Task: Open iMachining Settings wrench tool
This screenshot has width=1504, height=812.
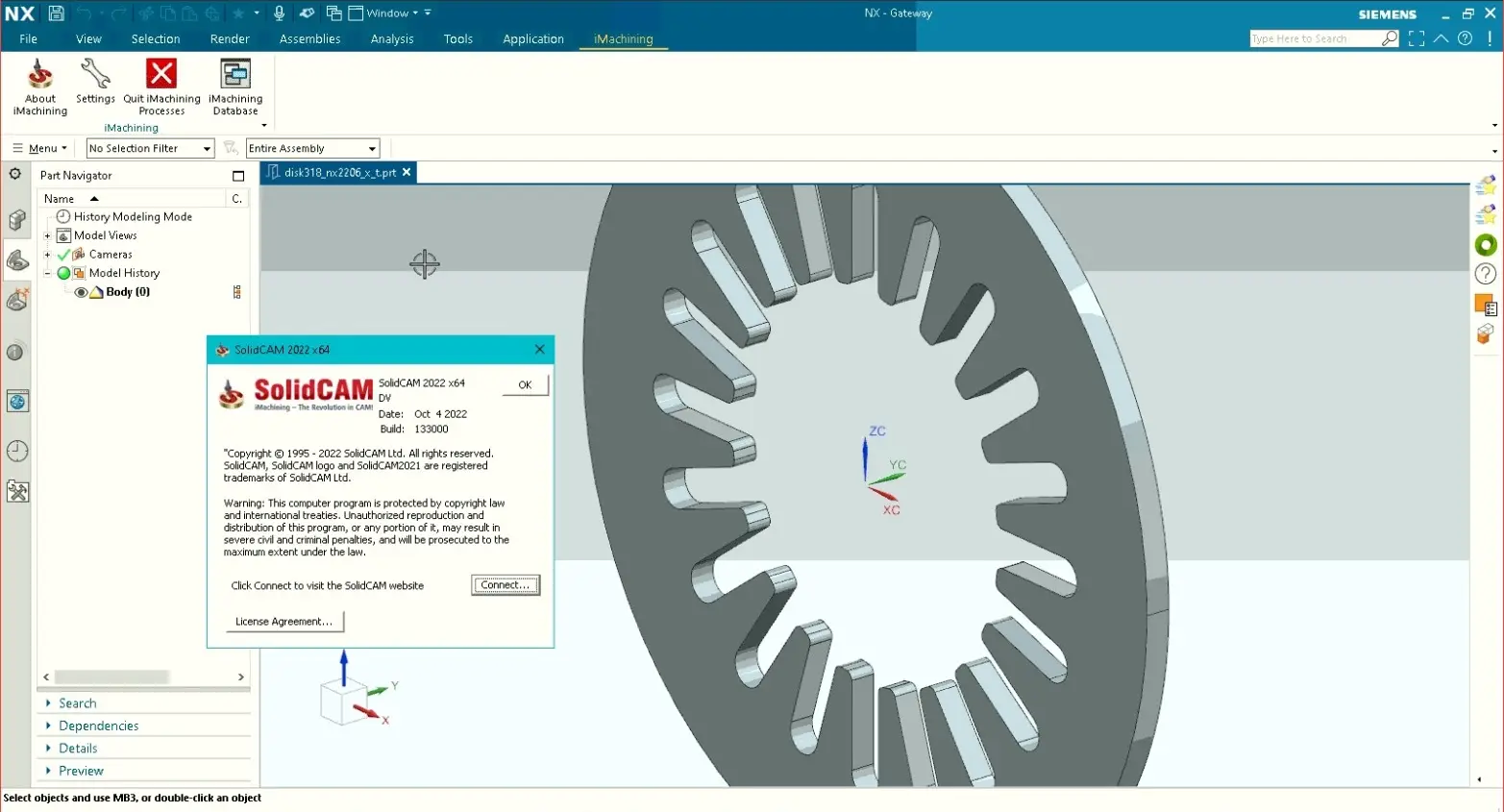Action: [x=95, y=82]
